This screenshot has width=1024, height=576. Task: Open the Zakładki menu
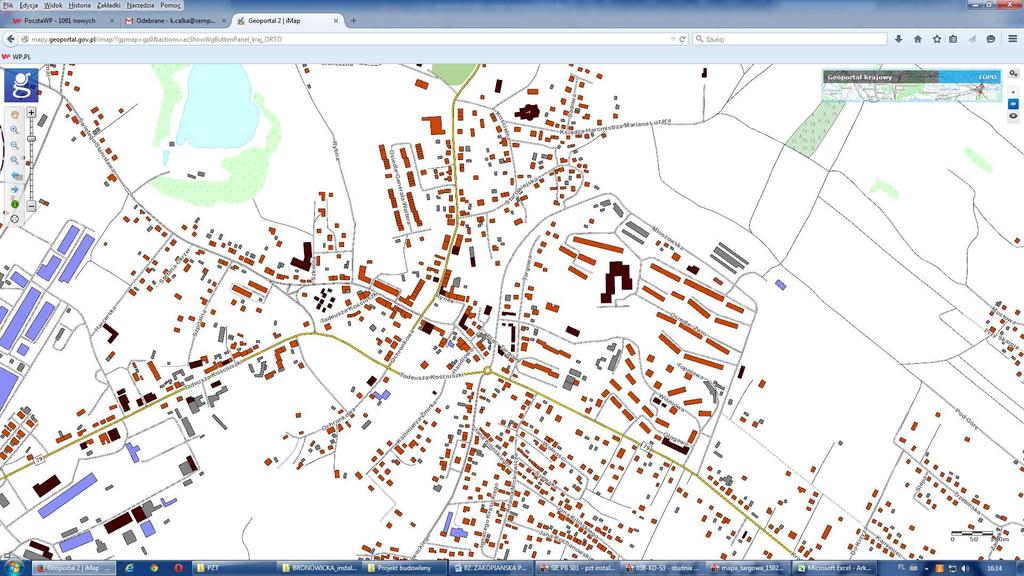tap(108, 5)
